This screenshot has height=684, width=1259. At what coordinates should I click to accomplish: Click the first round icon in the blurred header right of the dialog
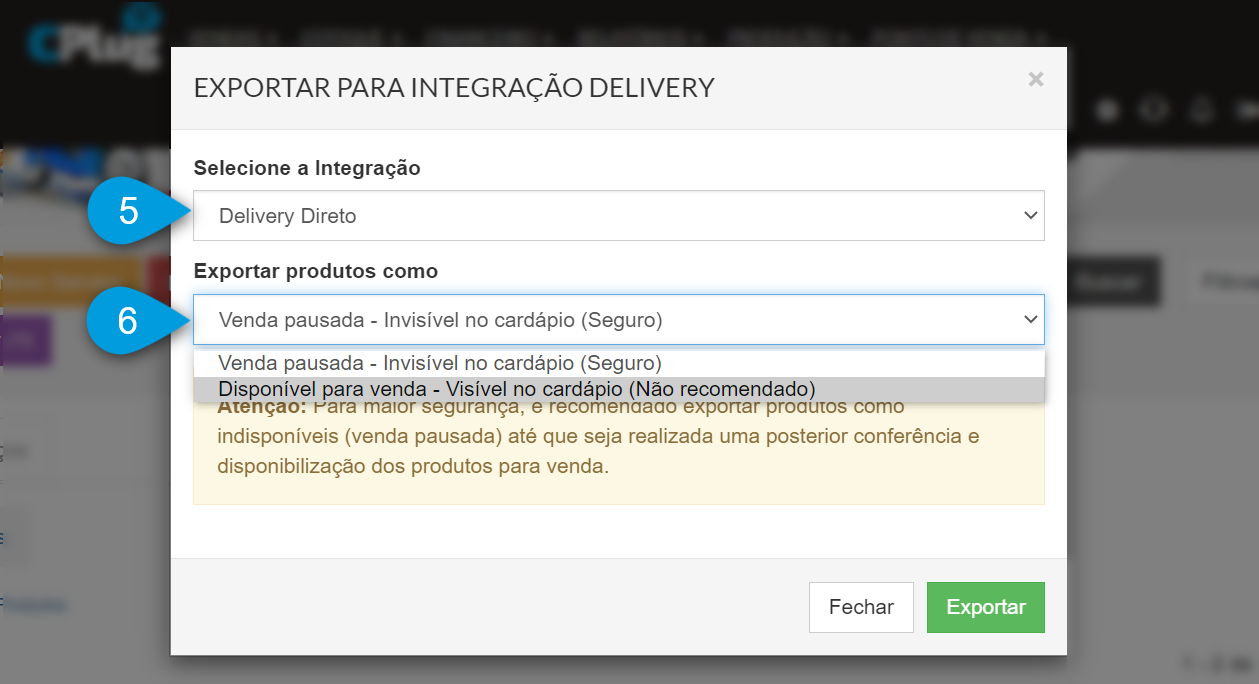[x=1107, y=110]
